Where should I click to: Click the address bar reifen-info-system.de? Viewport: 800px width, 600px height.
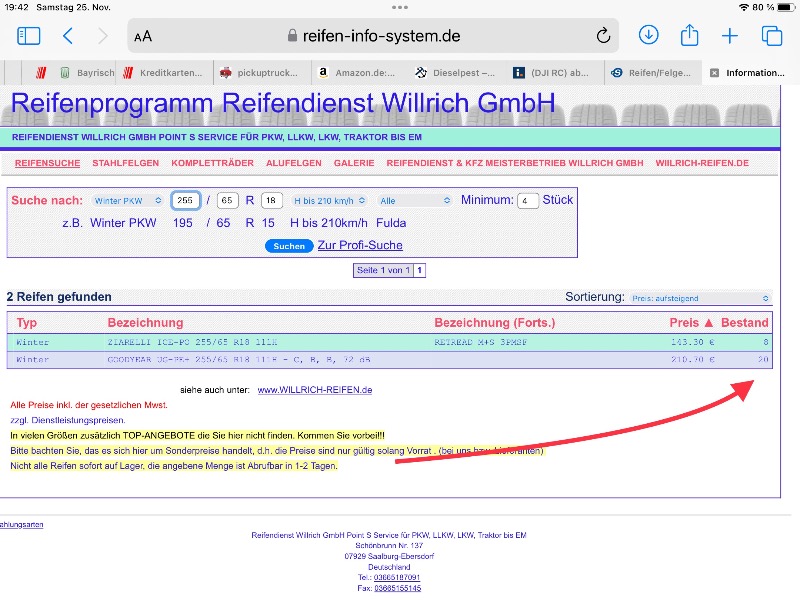[373, 36]
